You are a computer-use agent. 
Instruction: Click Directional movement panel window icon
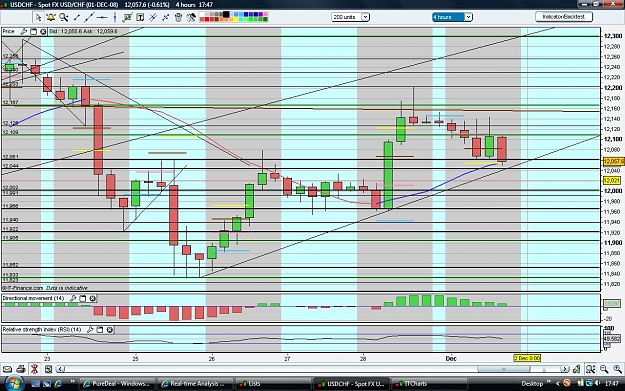coord(83,298)
